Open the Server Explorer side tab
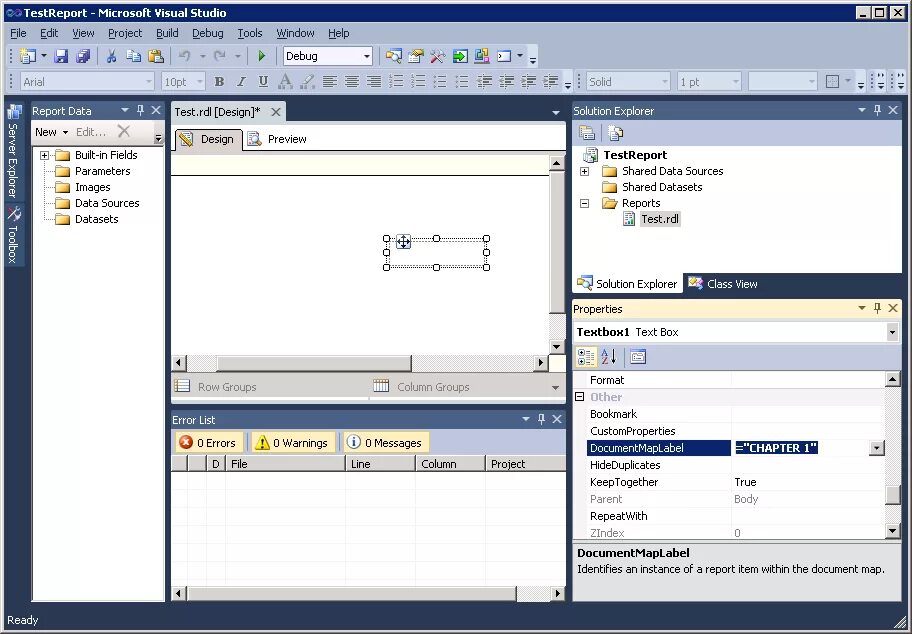 pos(14,152)
